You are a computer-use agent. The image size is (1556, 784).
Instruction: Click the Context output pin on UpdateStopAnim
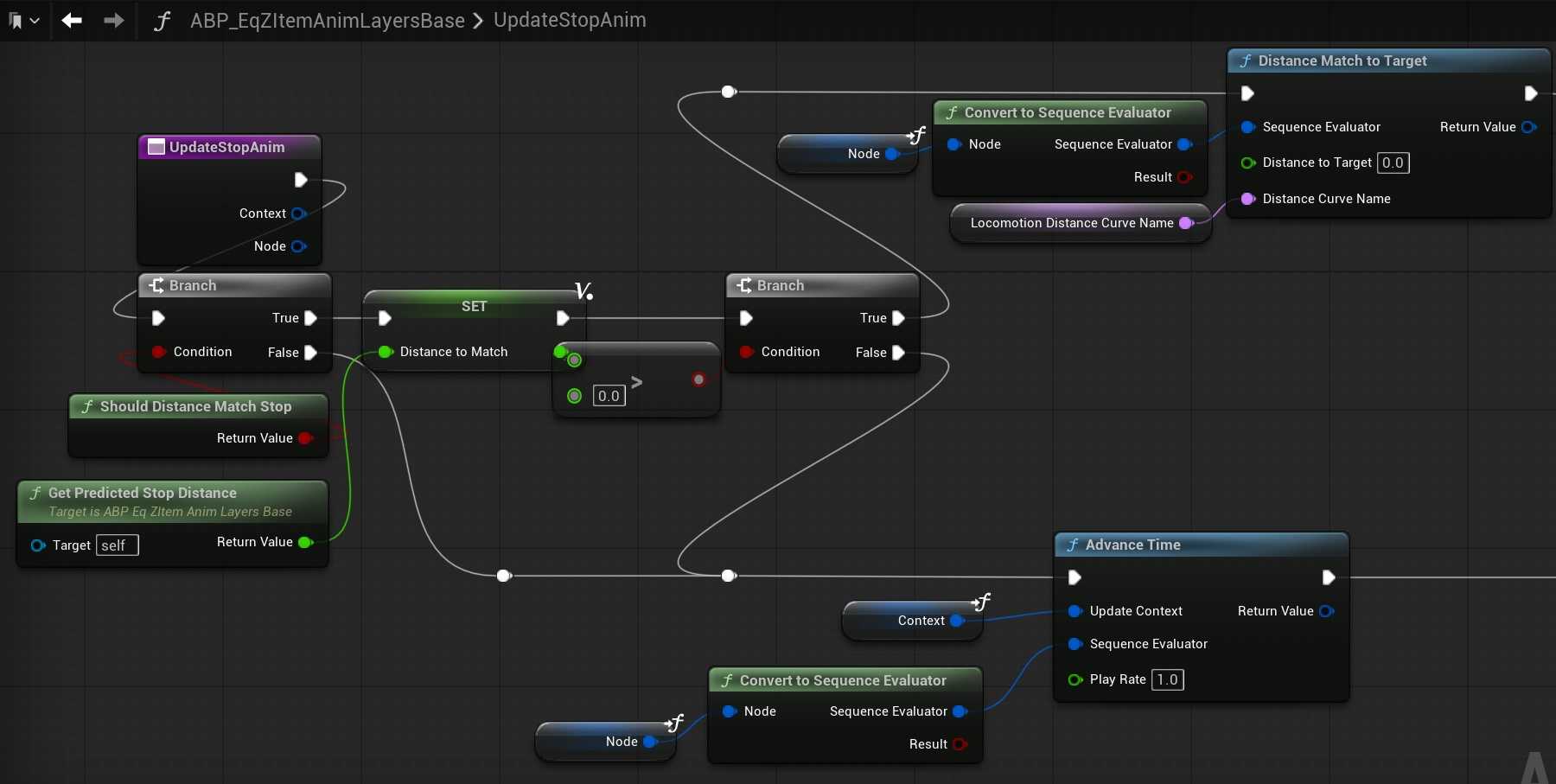[x=298, y=214]
